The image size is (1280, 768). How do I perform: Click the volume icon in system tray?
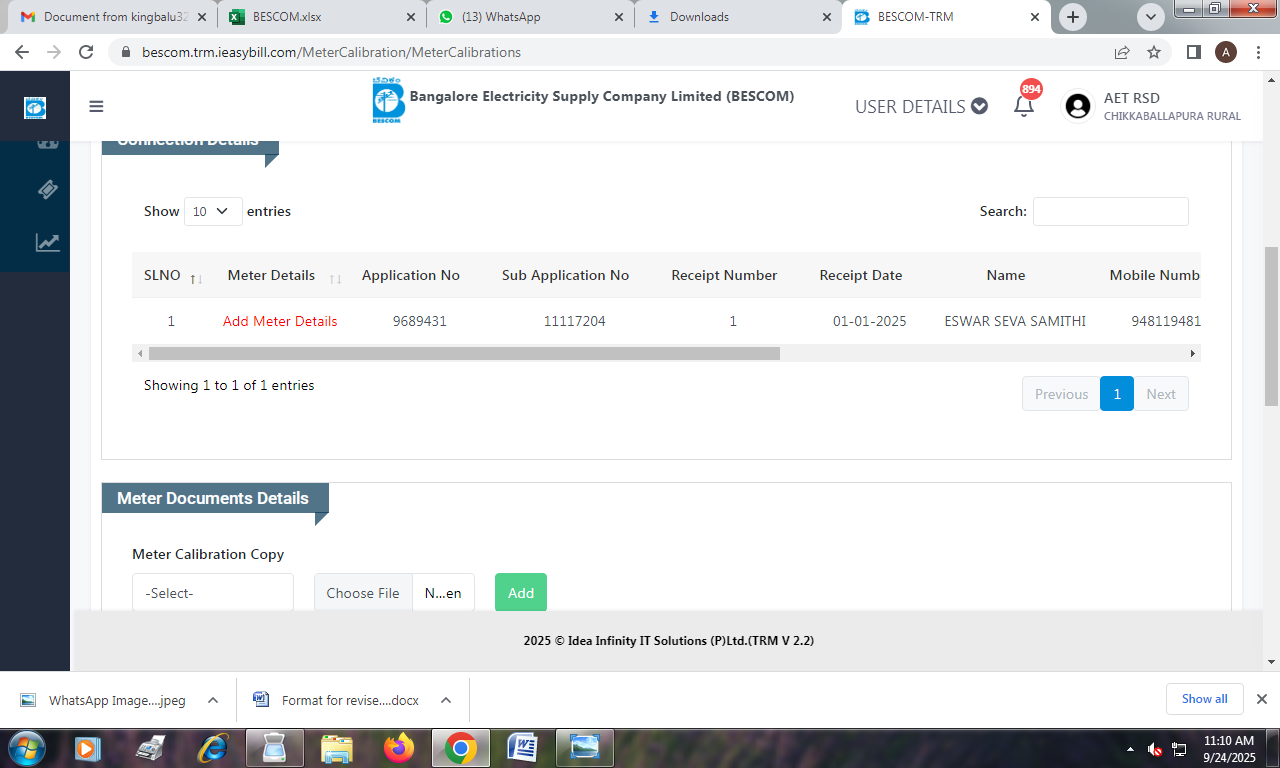click(1155, 749)
